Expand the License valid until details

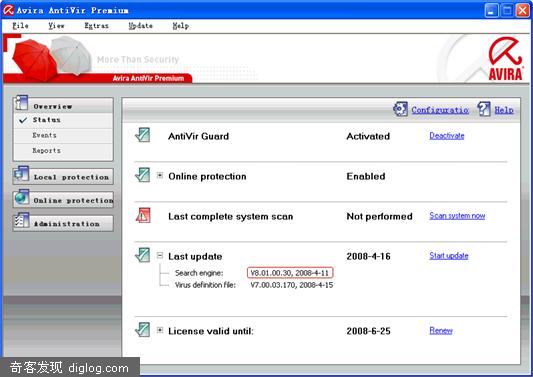[160, 330]
